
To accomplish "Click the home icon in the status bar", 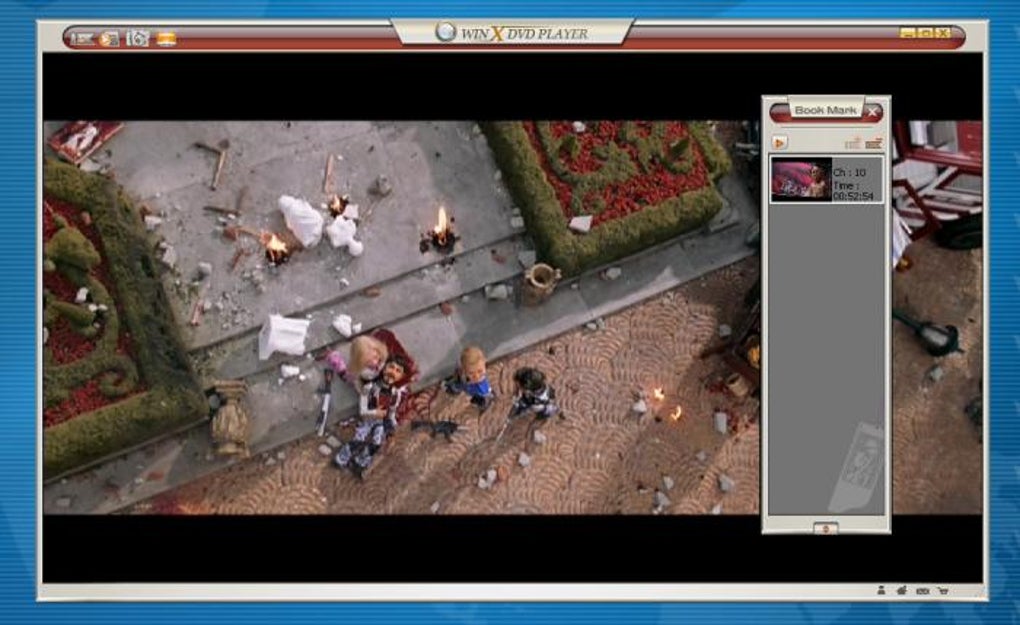I will click(x=902, y=591).
